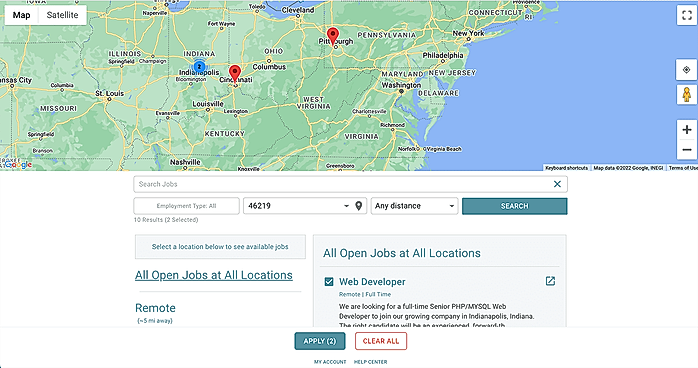Viewport: 698px width, 368px height.
Task: Click the red Pittsburgh map pin
Action: tap(333, 36)
